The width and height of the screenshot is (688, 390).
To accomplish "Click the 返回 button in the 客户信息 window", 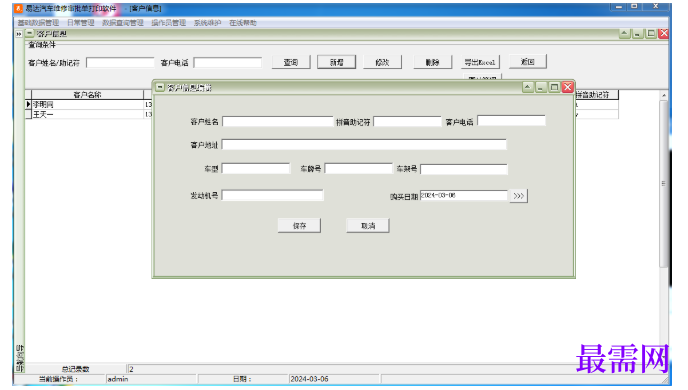I will (x=528, y=62).
